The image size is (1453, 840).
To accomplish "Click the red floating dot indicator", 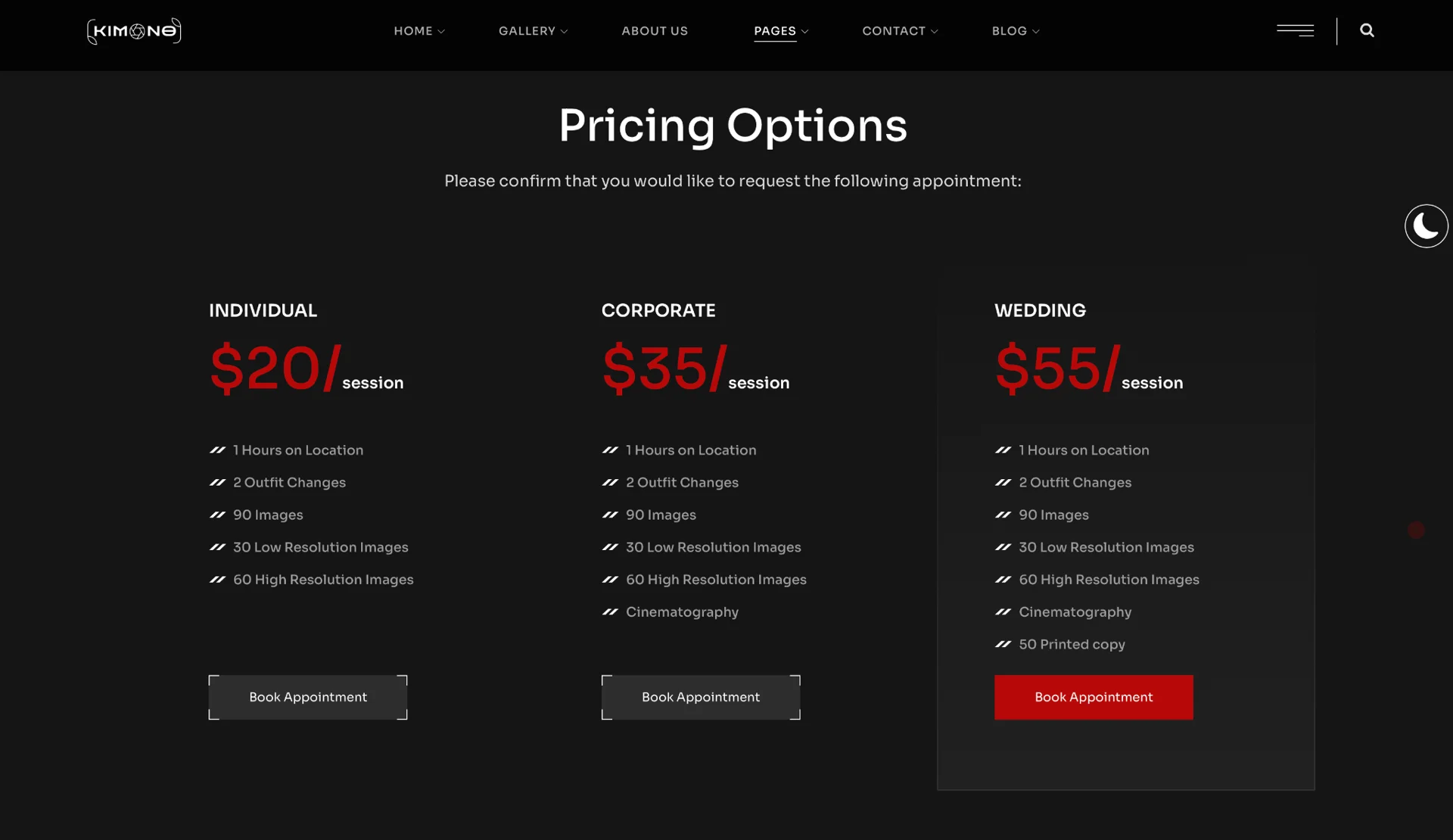I will (x=1416, y=530).
